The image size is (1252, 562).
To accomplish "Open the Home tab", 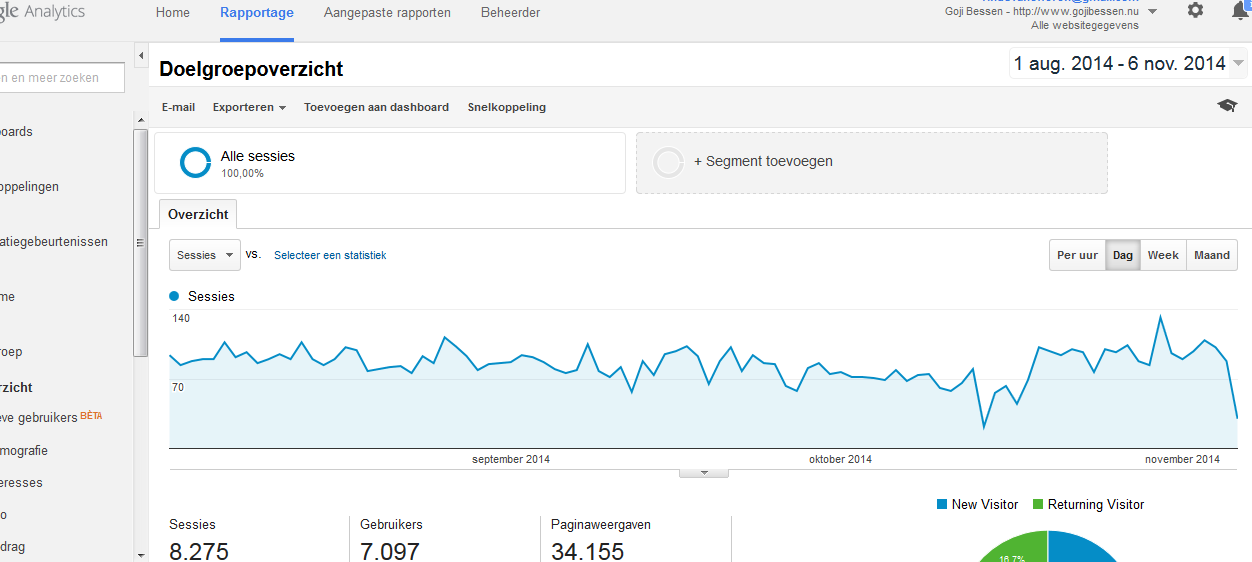I will [173, 13].
